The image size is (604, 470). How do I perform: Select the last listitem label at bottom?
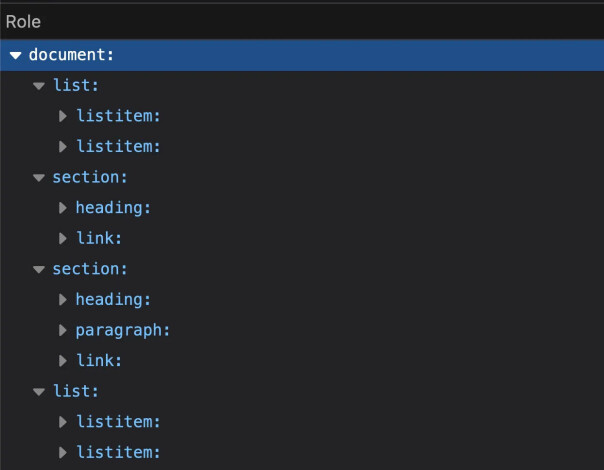pyautogui.click(x=118, y=452)
